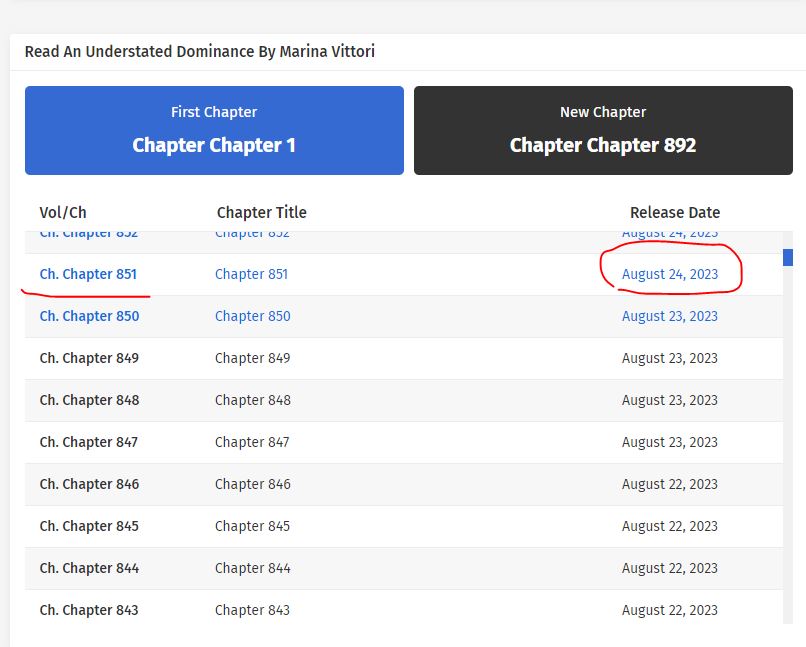Click the Chapter 850 title link

(x=252, y=316)
